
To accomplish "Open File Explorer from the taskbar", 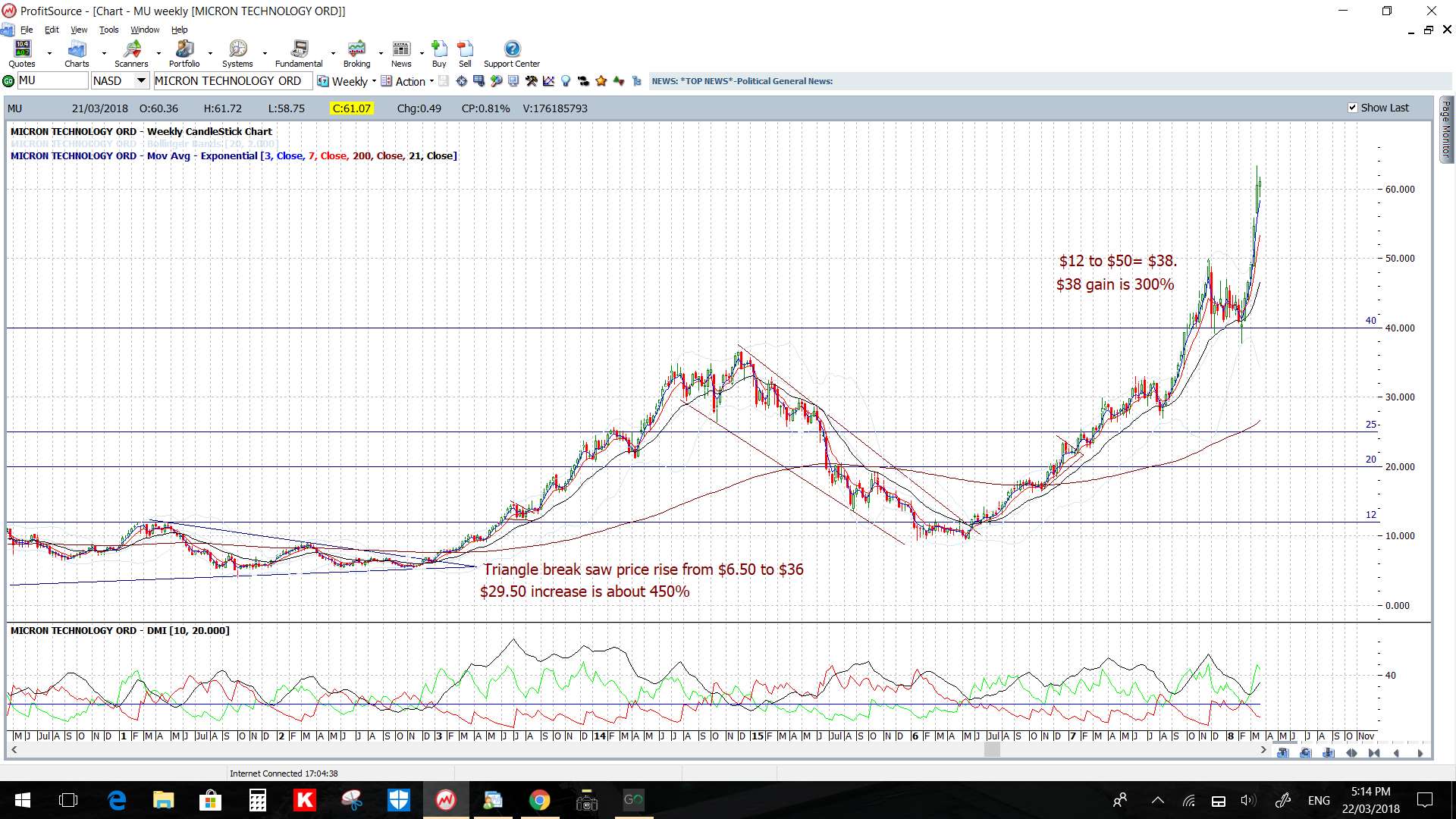I will point(163,800).
